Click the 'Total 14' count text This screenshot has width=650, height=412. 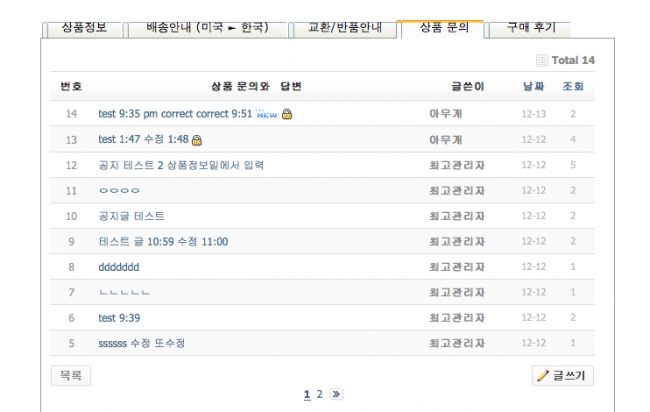click(573, 61)
